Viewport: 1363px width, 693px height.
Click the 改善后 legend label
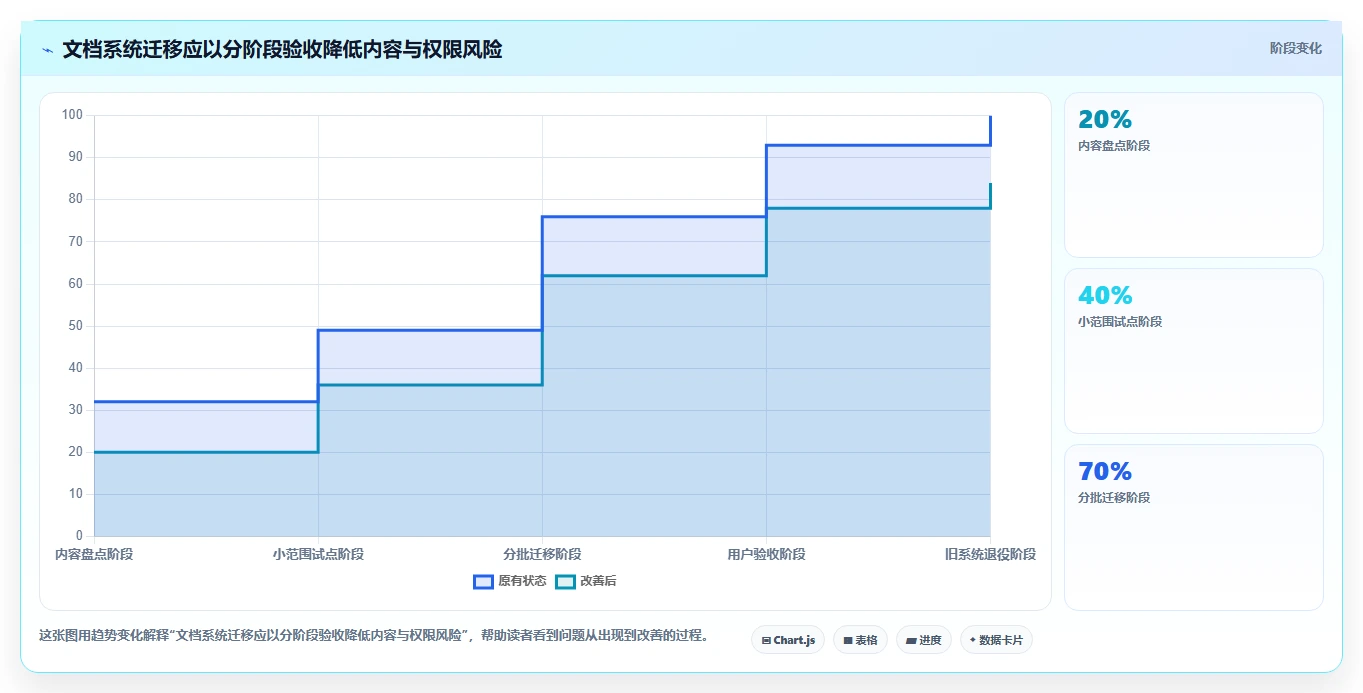coord(598,581)
